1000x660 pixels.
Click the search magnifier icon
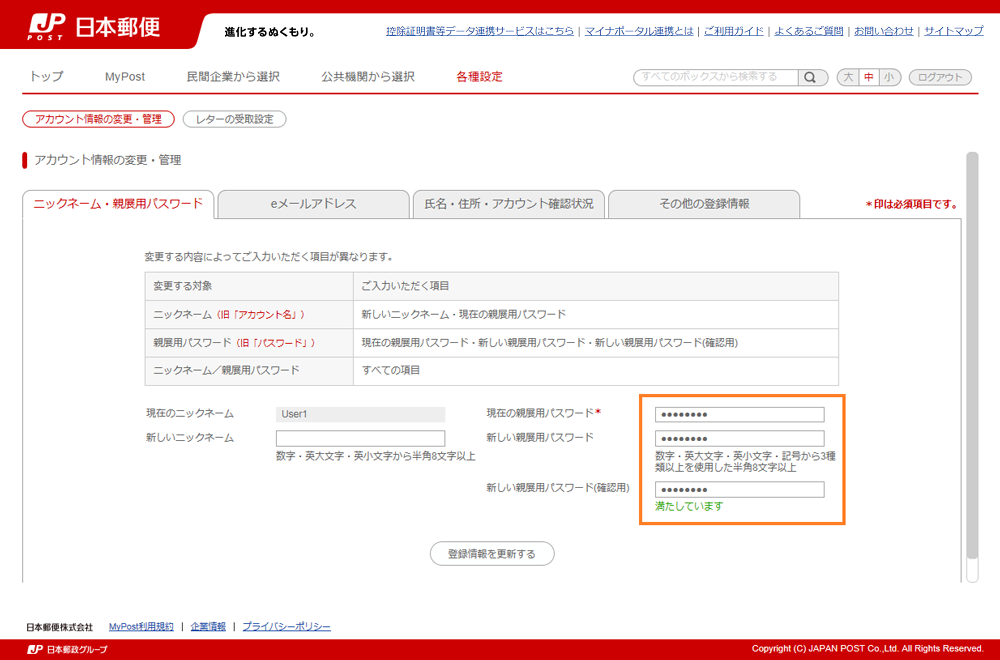pyautogui.click(x=810, y=77)
